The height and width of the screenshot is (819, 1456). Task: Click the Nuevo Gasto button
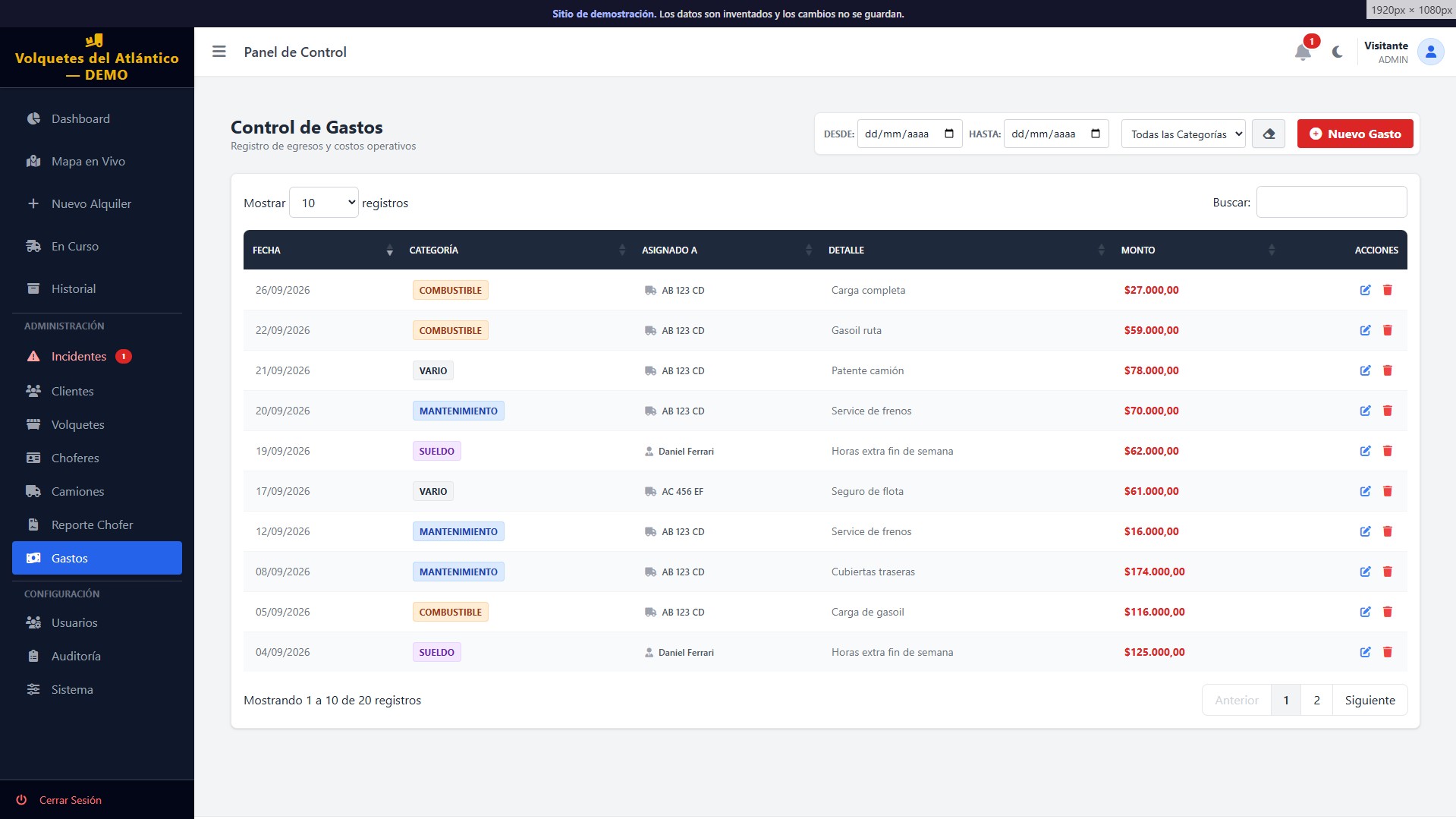click(x=1355, y=134)
